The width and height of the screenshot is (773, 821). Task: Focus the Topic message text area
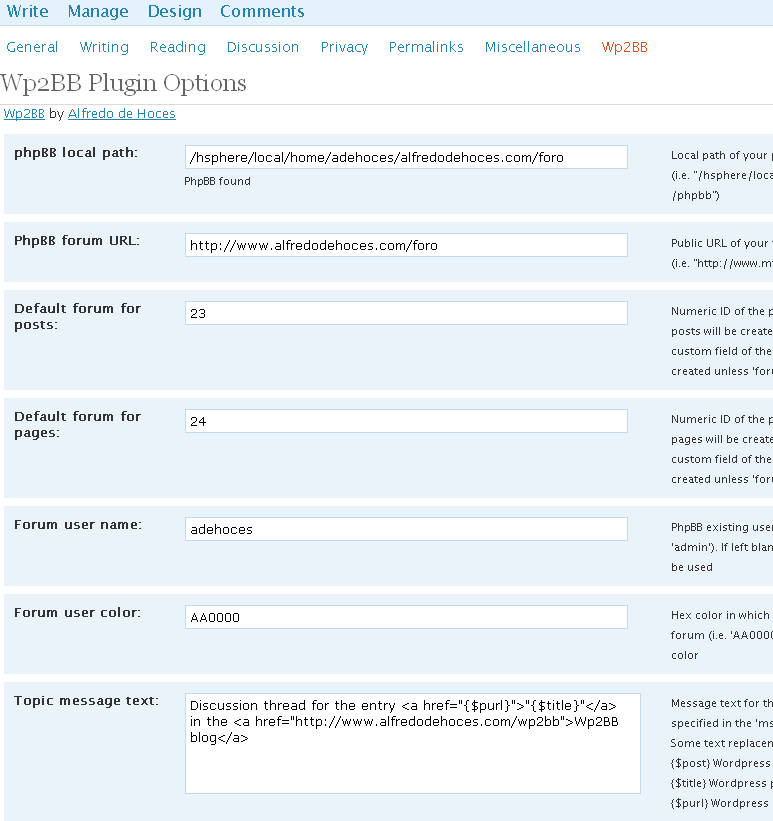coord(413,744)
